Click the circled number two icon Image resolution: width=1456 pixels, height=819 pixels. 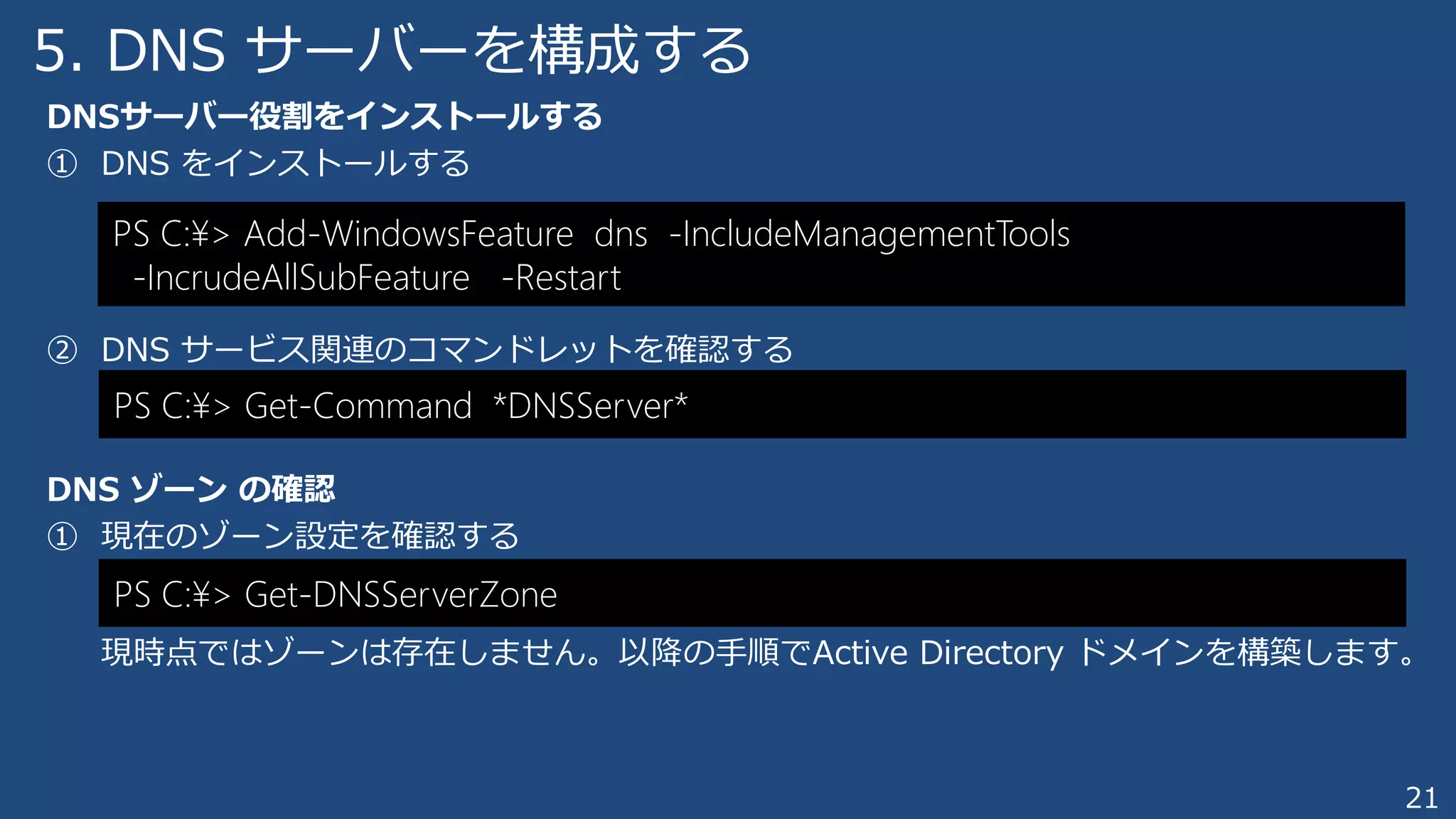pos(63,350)
